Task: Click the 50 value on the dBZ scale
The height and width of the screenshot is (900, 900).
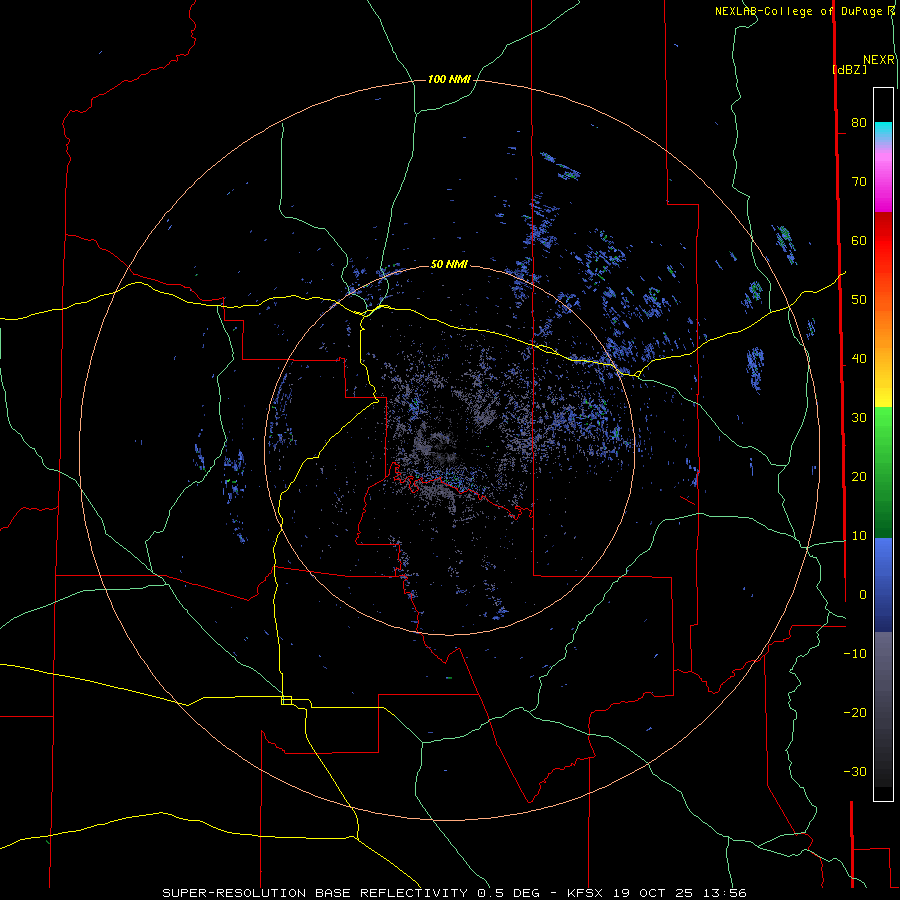Action: [x=859, y=300]
